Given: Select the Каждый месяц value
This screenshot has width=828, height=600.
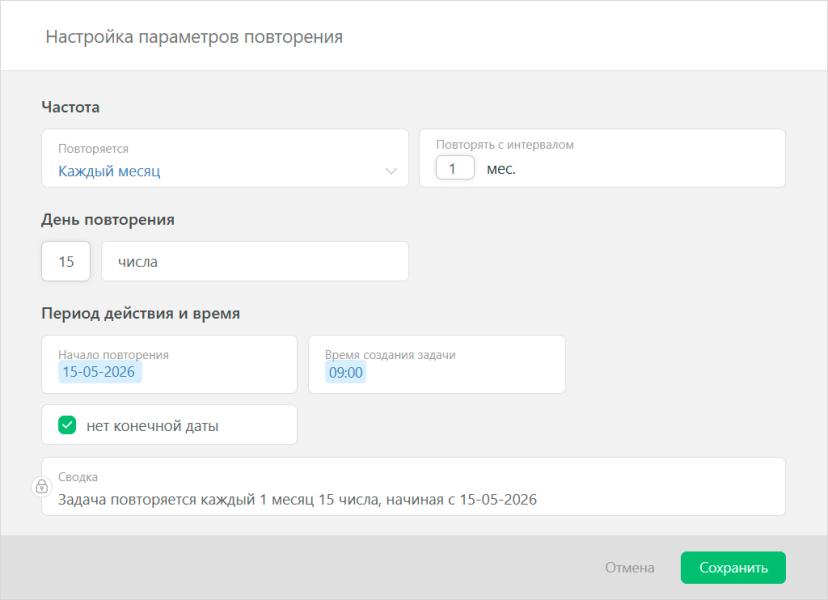Looking at the screenshot, I should 109,171.
